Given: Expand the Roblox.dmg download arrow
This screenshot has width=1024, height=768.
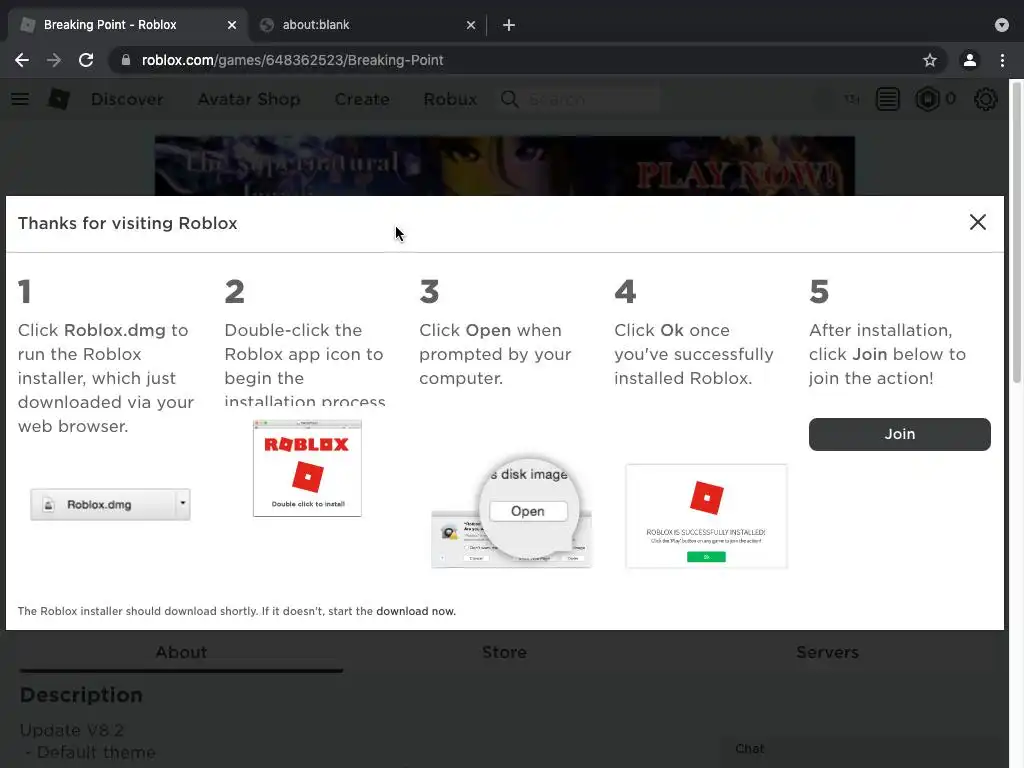Looking at the screenshot, I should (183, 504).
